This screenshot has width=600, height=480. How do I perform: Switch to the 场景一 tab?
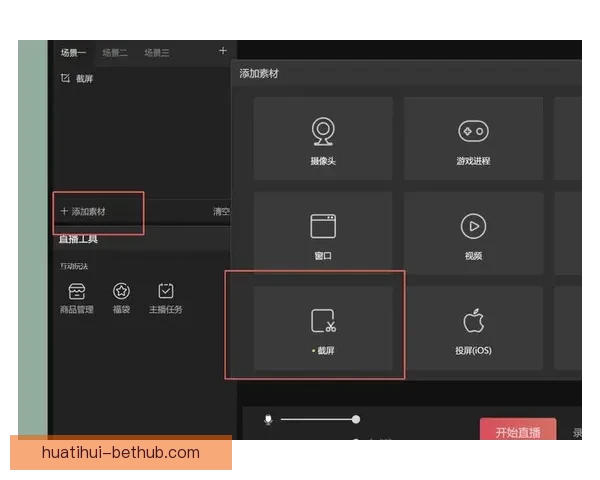click(73, 53)
